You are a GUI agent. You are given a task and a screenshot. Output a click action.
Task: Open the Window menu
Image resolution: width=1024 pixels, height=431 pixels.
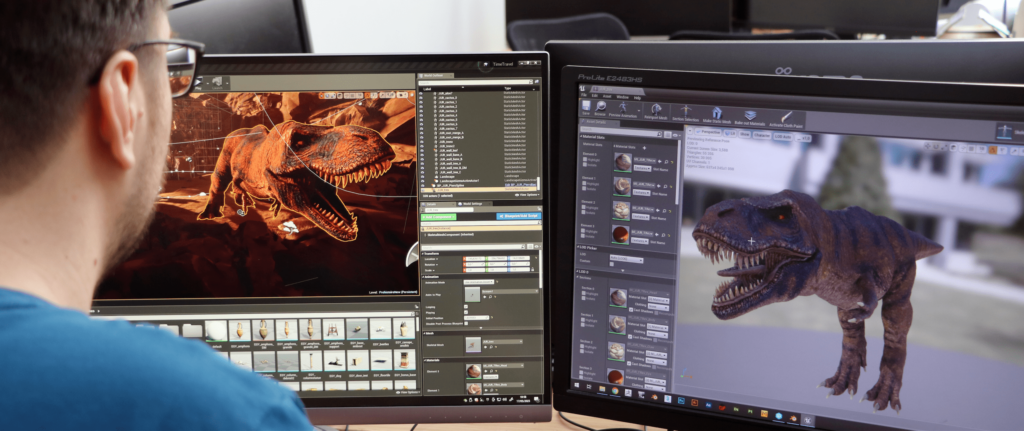click(621, 96)
